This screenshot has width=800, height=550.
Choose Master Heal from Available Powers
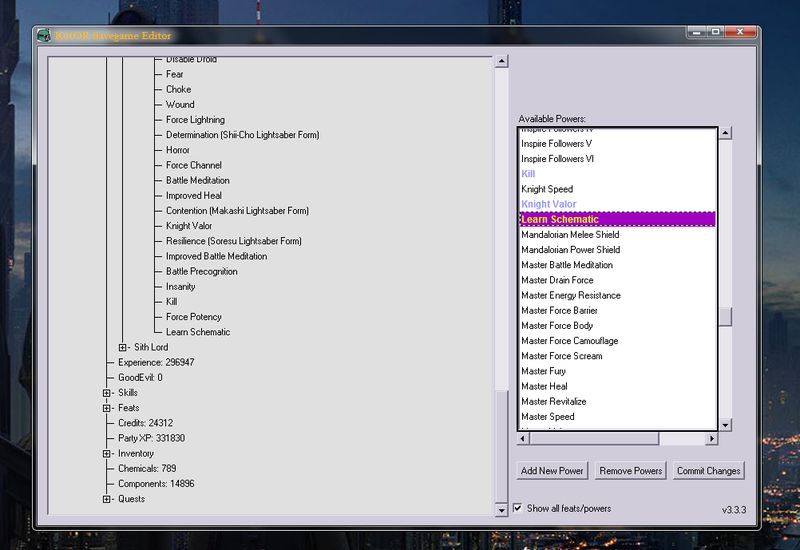[544, 386]
